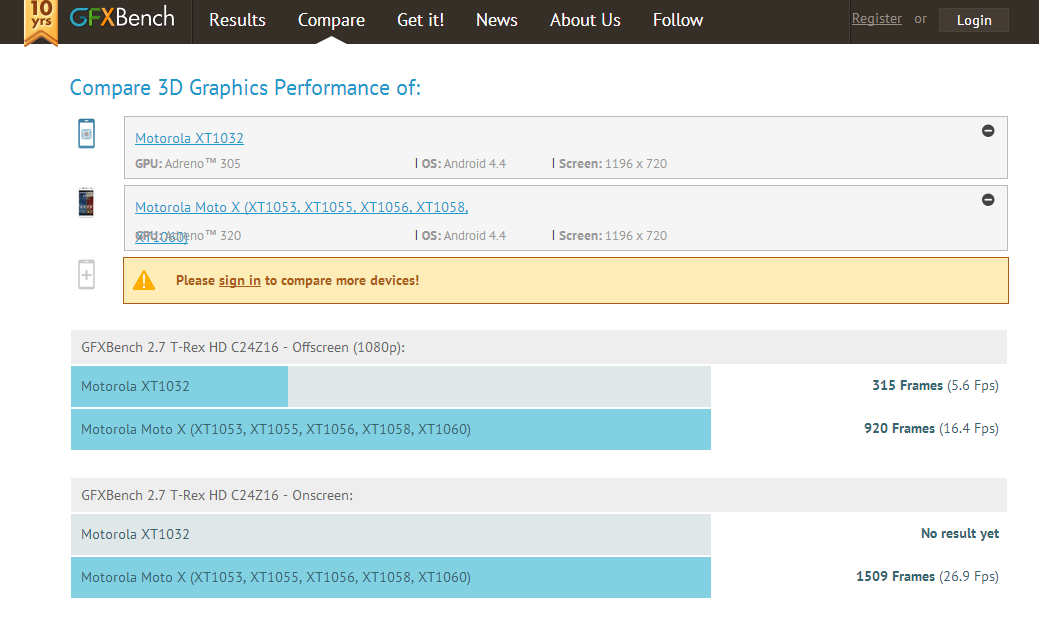Click the sign in link
Screen dimensions: 1039x621
click(x=240, y=281)
